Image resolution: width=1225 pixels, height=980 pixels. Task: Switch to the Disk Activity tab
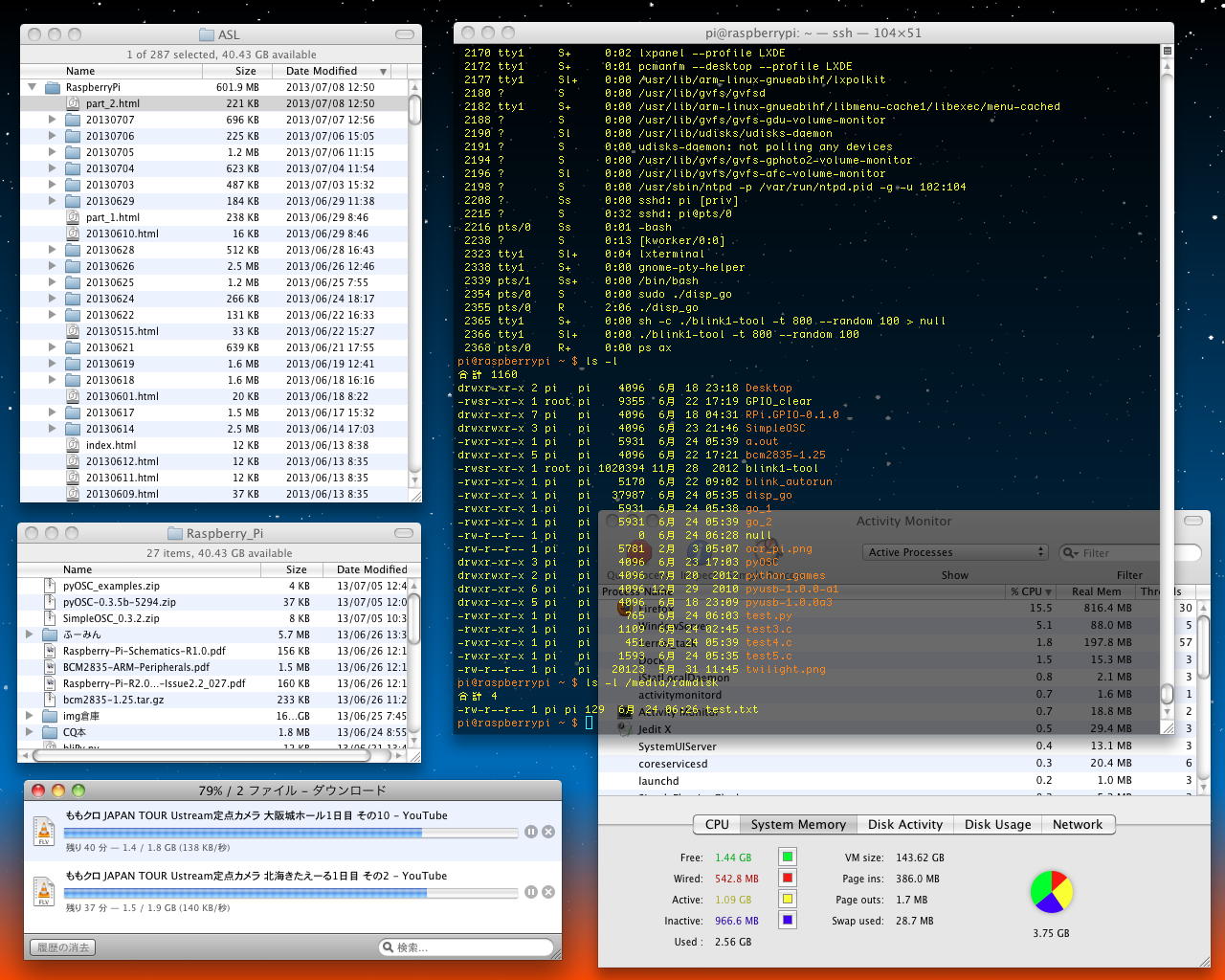904,824
